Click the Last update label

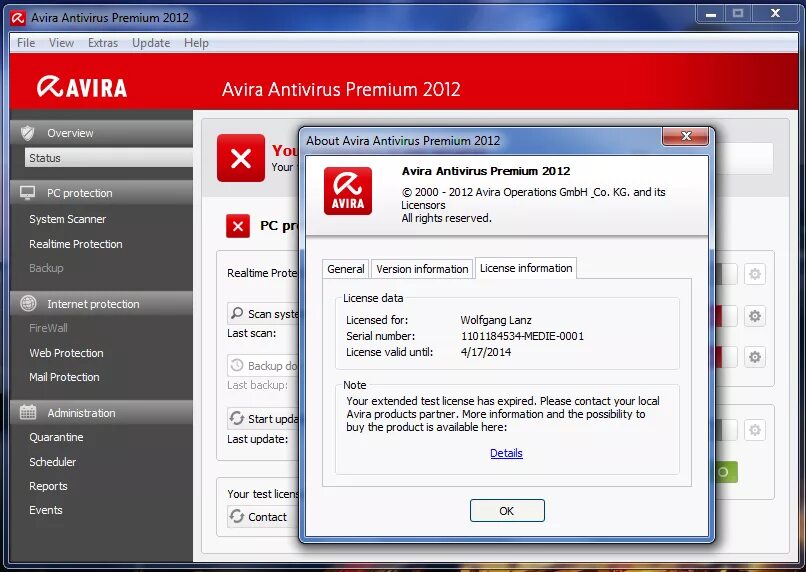tap(258, 439)
